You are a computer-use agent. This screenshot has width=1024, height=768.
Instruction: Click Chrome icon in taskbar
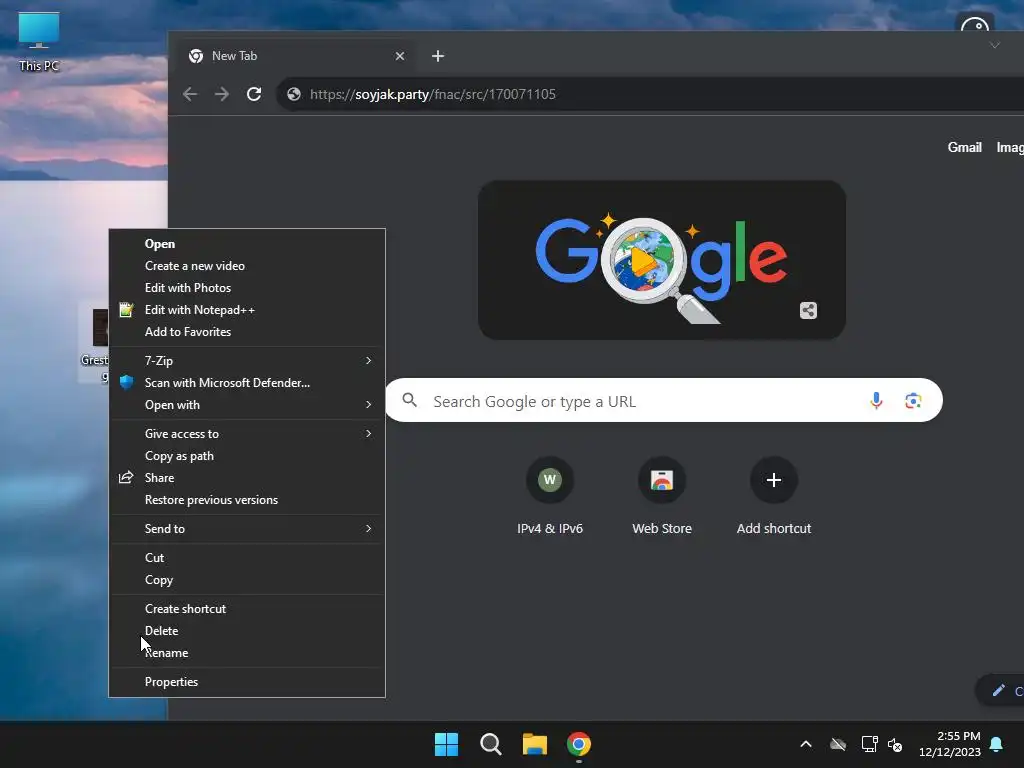point(579,744)
